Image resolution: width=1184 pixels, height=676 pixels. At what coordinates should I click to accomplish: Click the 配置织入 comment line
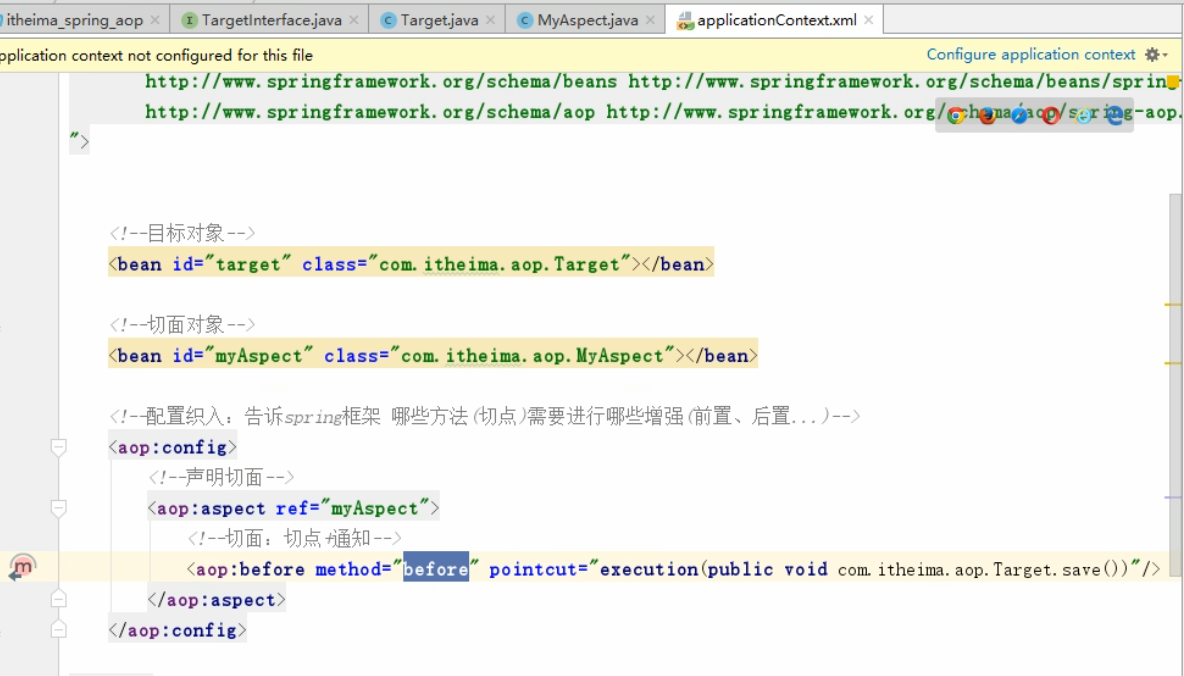coord(485,416)
